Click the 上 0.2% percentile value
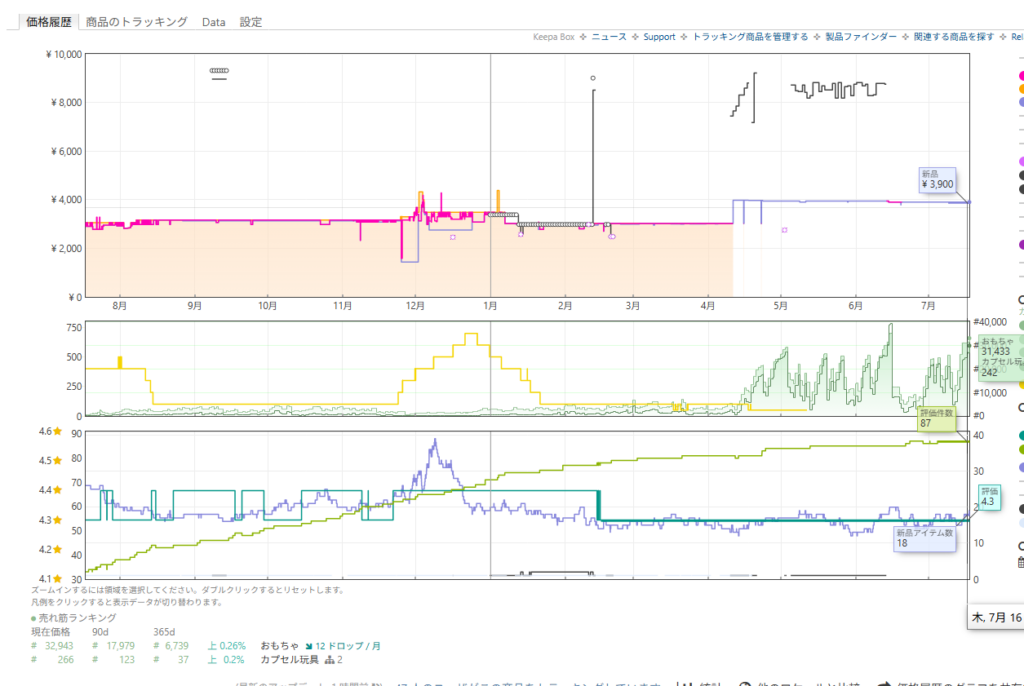1024x686 pixels. pos(227,660)
